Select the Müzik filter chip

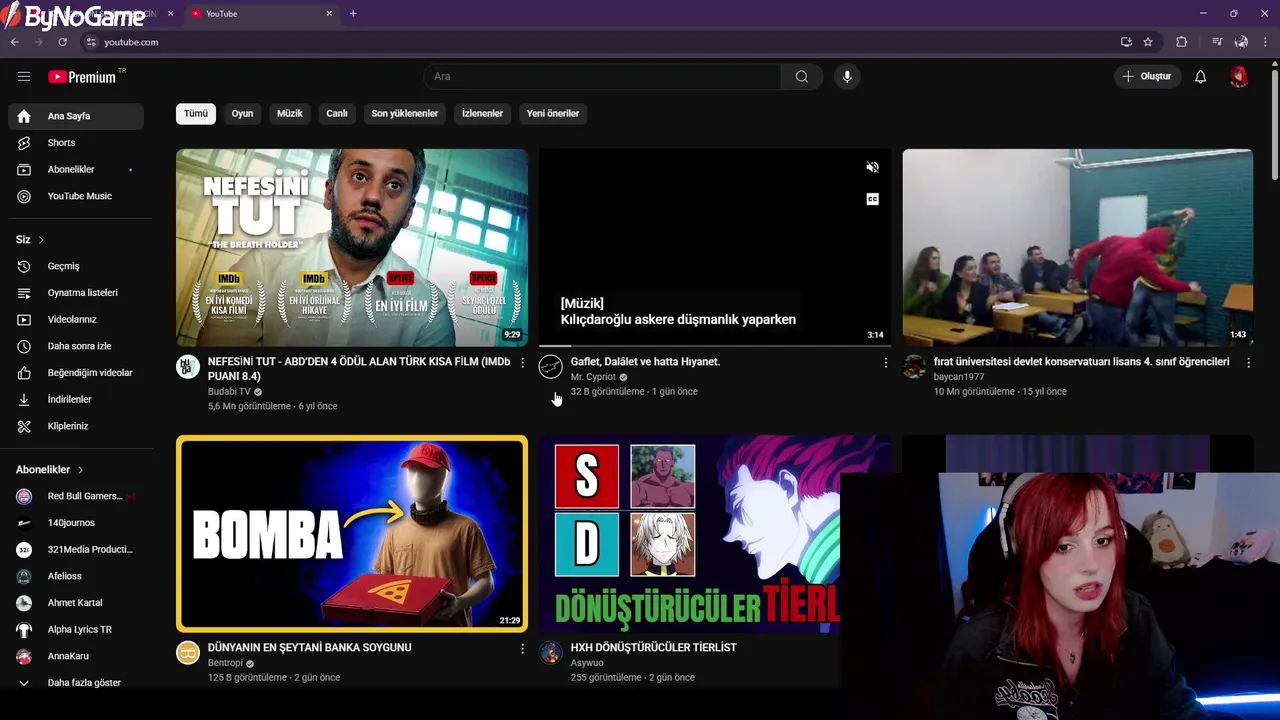click(289, 113)
